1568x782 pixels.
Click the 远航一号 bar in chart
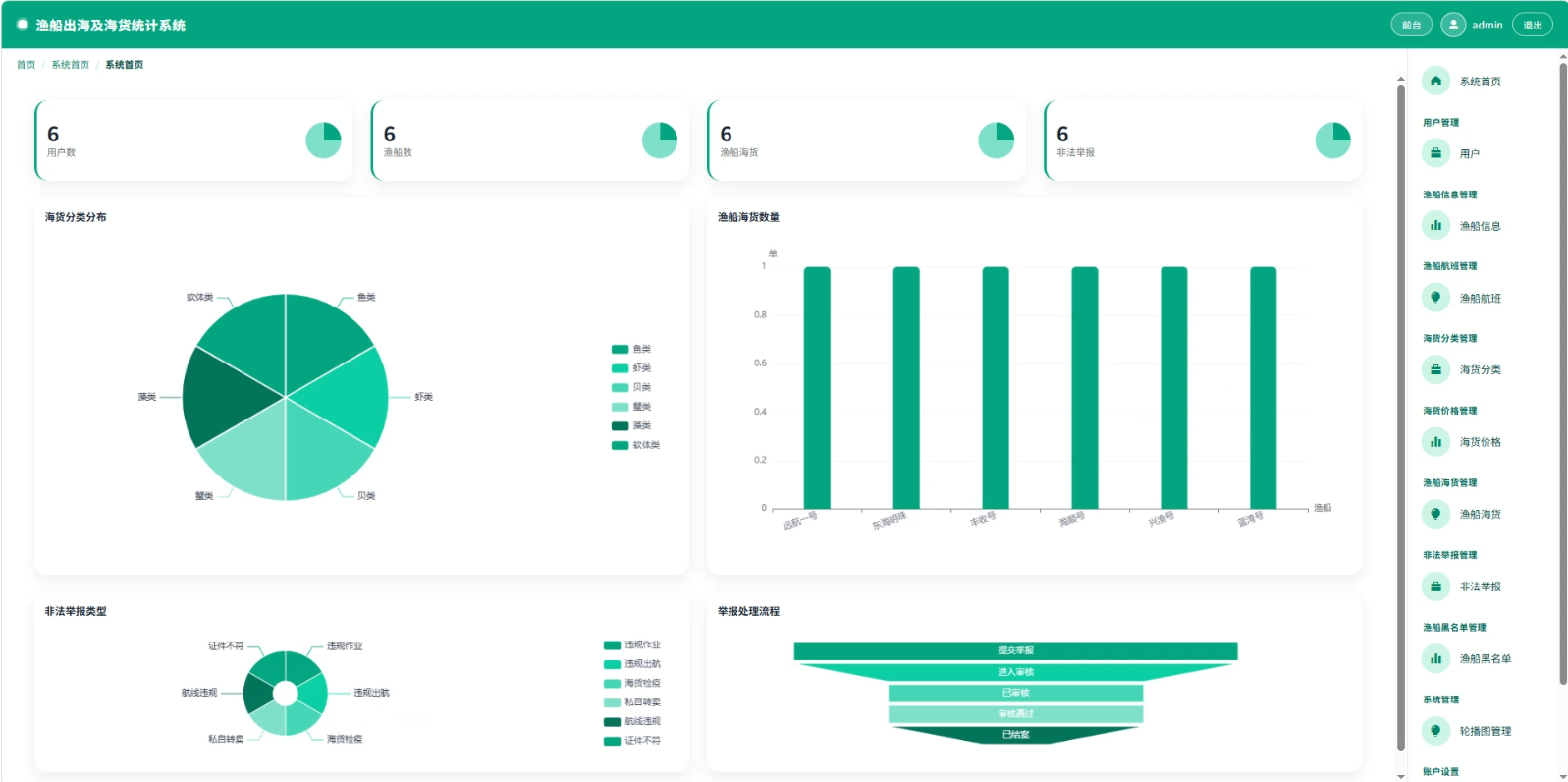817,387
